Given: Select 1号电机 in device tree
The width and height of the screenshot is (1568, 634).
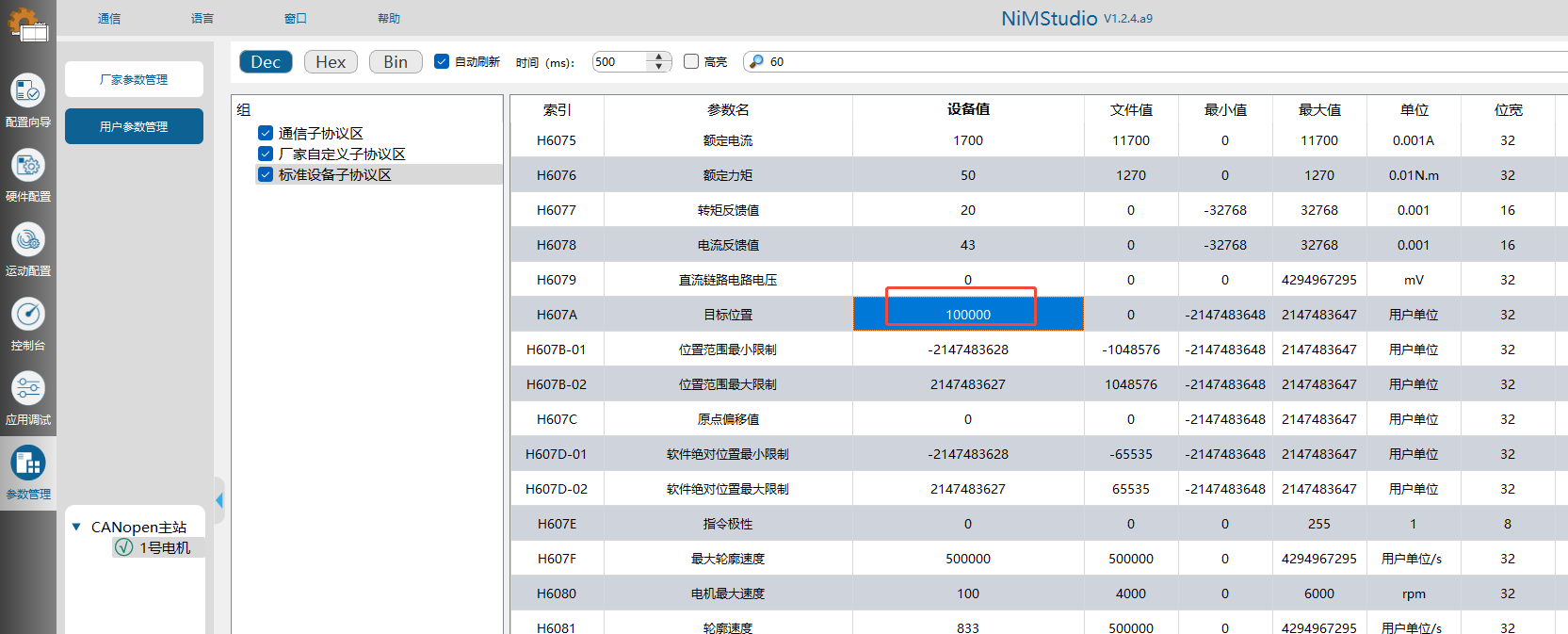Looking at the screenshot, I should point(165,547).
